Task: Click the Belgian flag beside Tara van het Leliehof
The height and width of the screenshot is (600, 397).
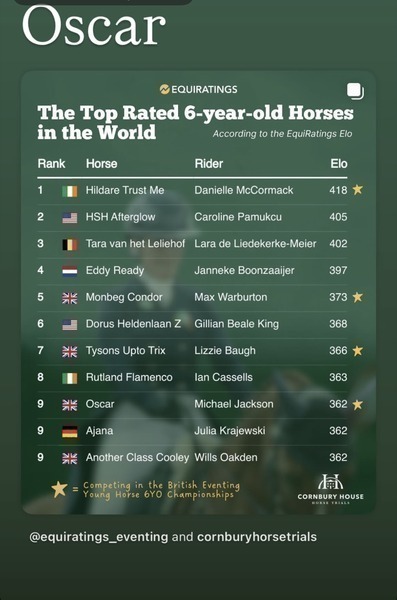Action: (x=70, y=244)
